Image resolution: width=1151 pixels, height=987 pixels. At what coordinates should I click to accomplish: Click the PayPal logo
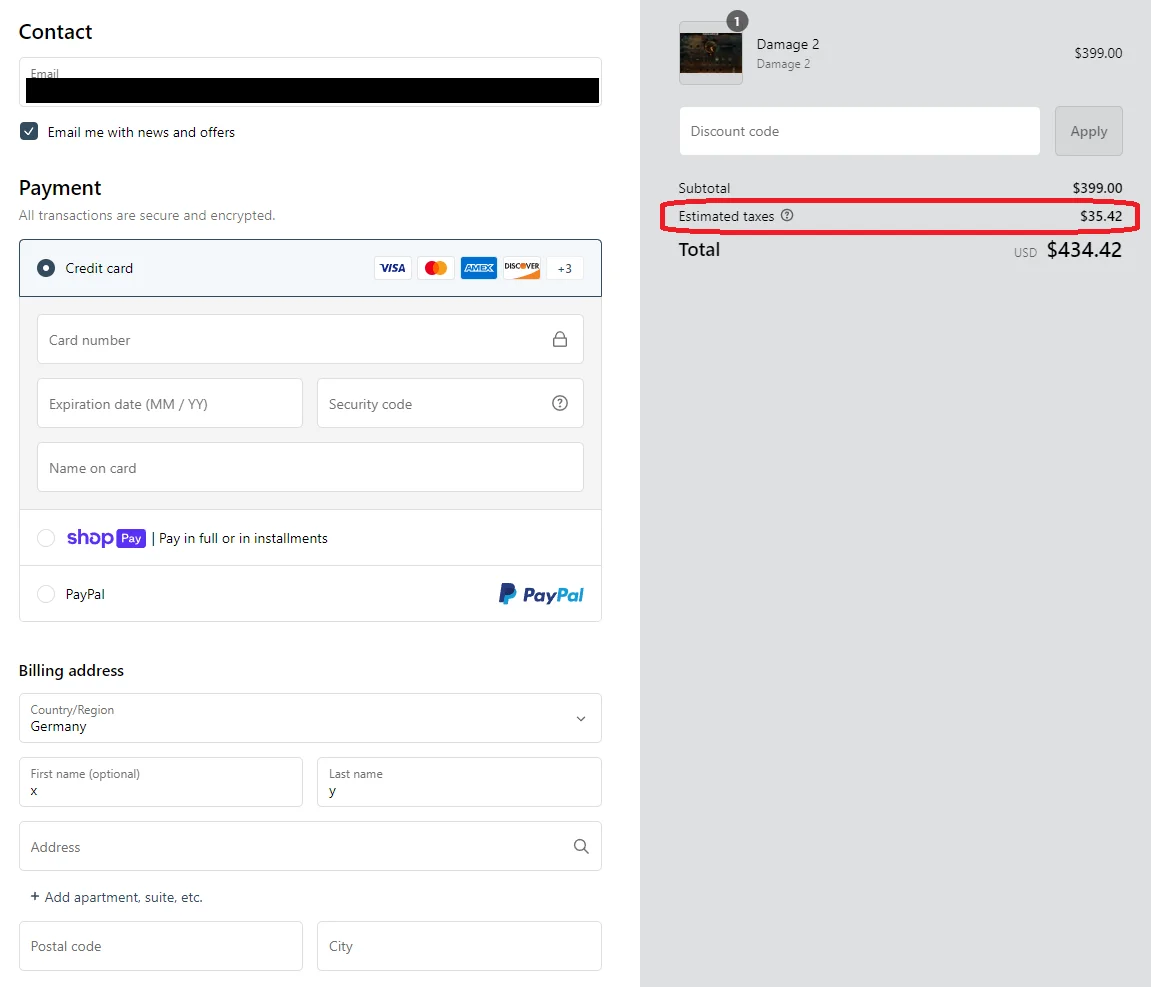541,594
